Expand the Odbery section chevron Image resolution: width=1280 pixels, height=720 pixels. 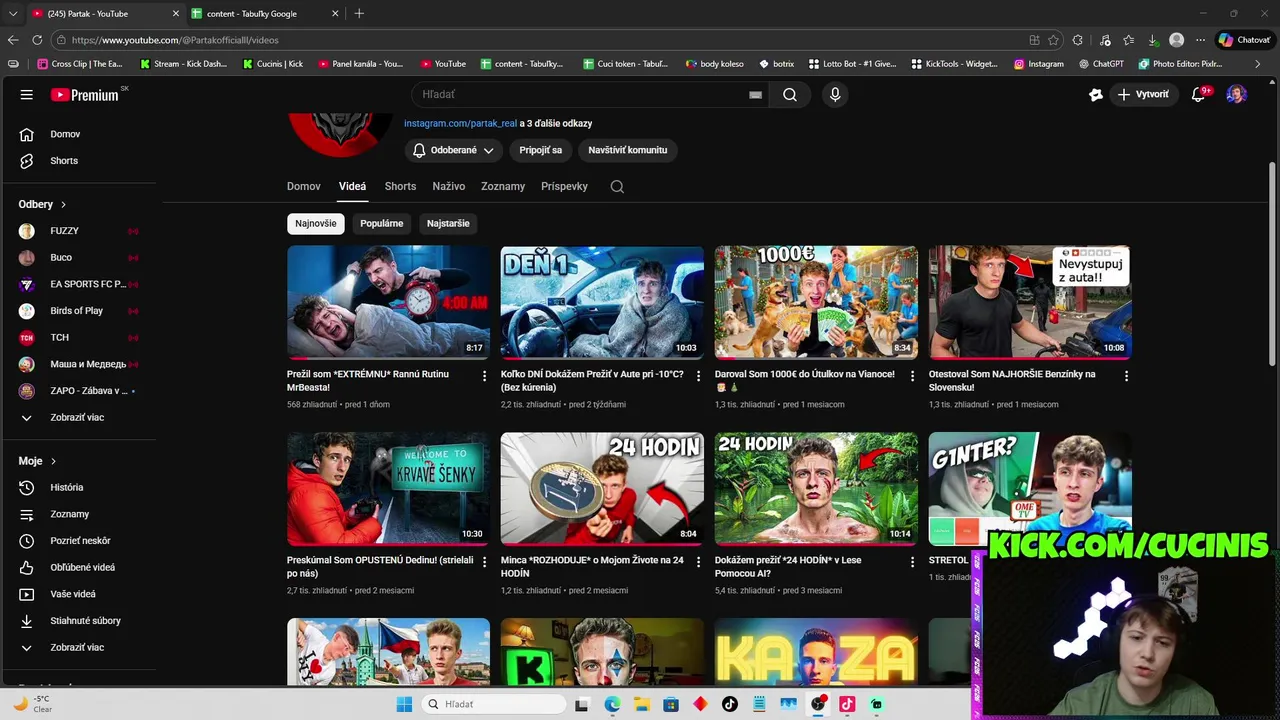[63, 204]
